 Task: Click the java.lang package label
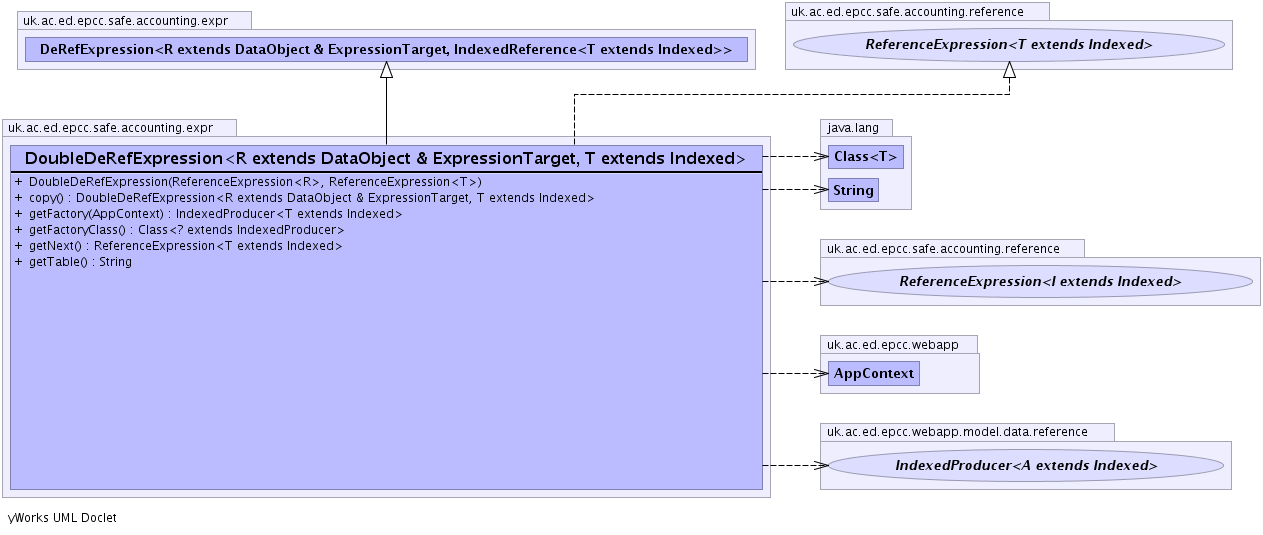856,127
